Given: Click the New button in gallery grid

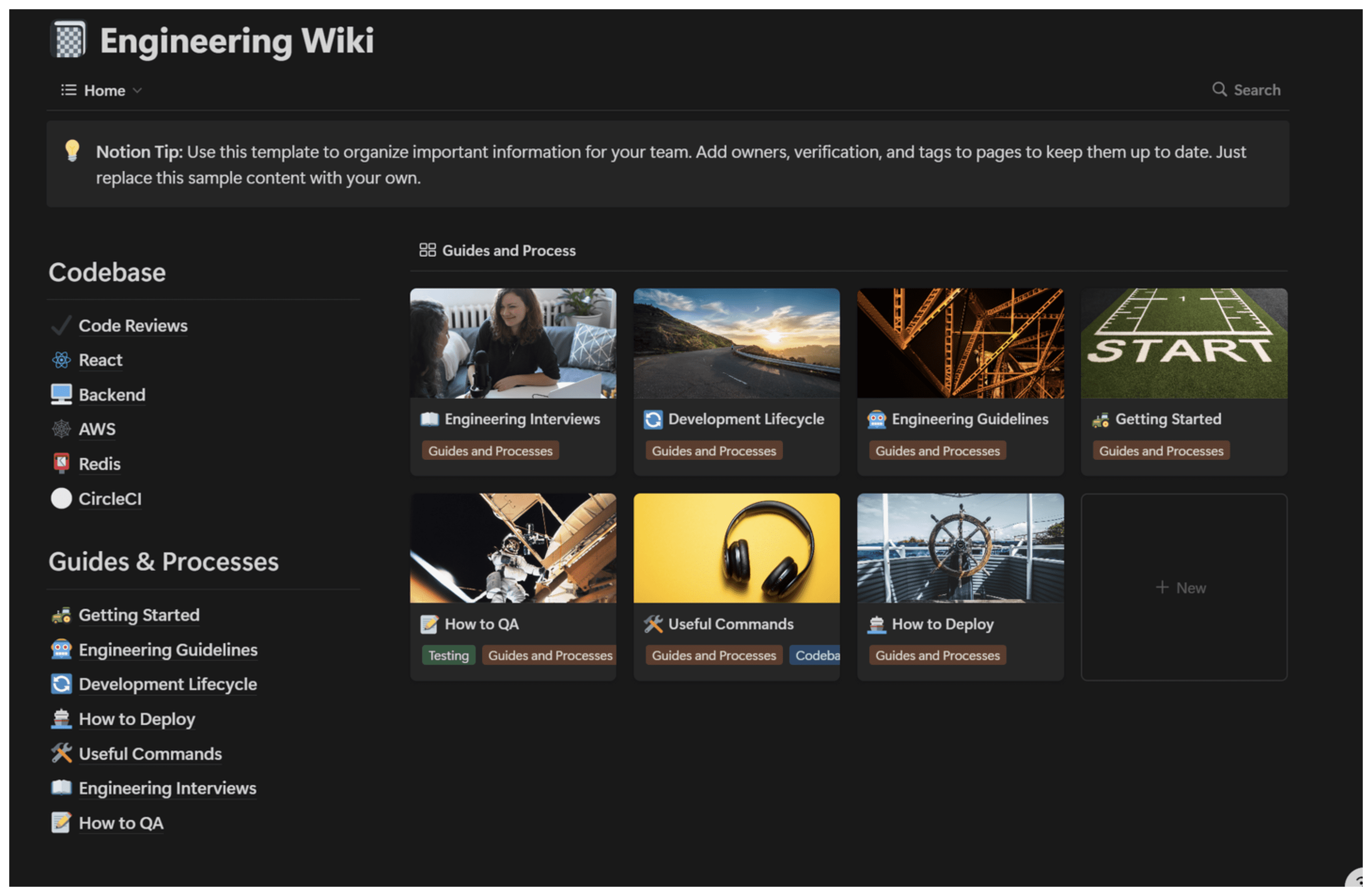Looking at the screenshot, I should click(1182, 588).
